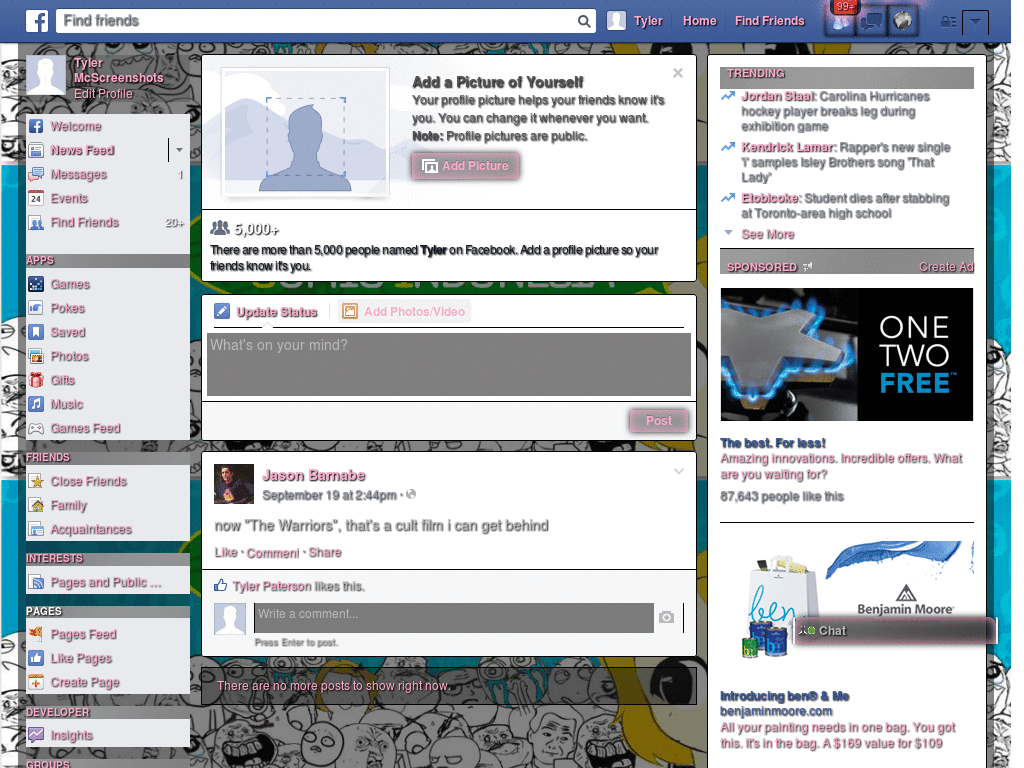The image size is (1024, 768).
Task: Click the Post button
Action: tap(659, 421)
